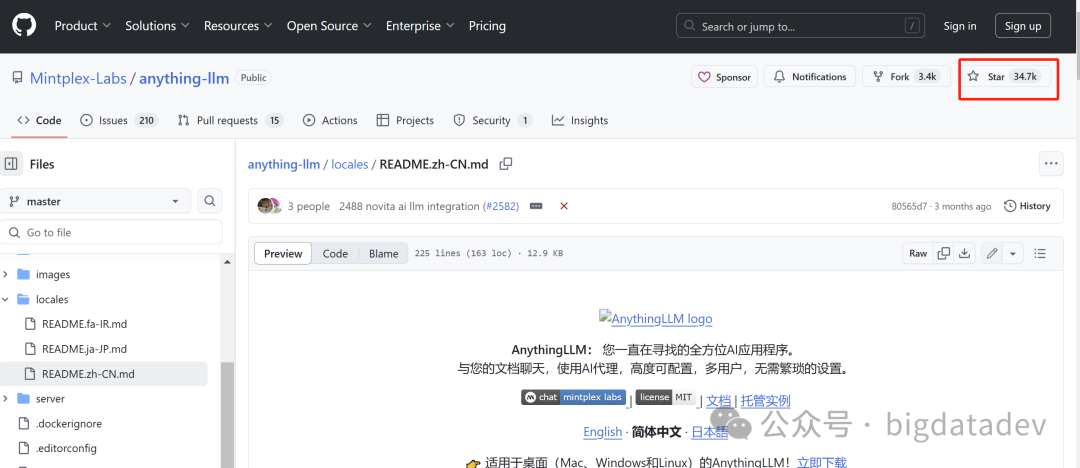Expand the server folder
This screenshot has width=1080, height=468.
(6, 398)
